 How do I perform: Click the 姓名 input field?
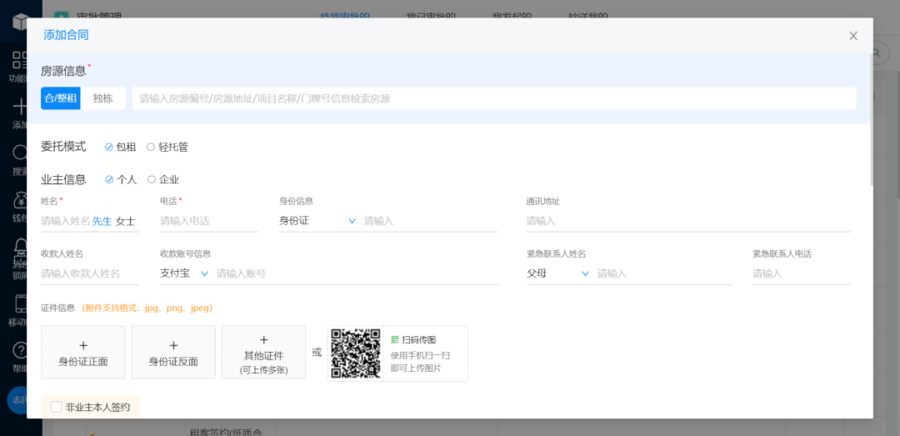pyautogui.click(x=65, y=221)
